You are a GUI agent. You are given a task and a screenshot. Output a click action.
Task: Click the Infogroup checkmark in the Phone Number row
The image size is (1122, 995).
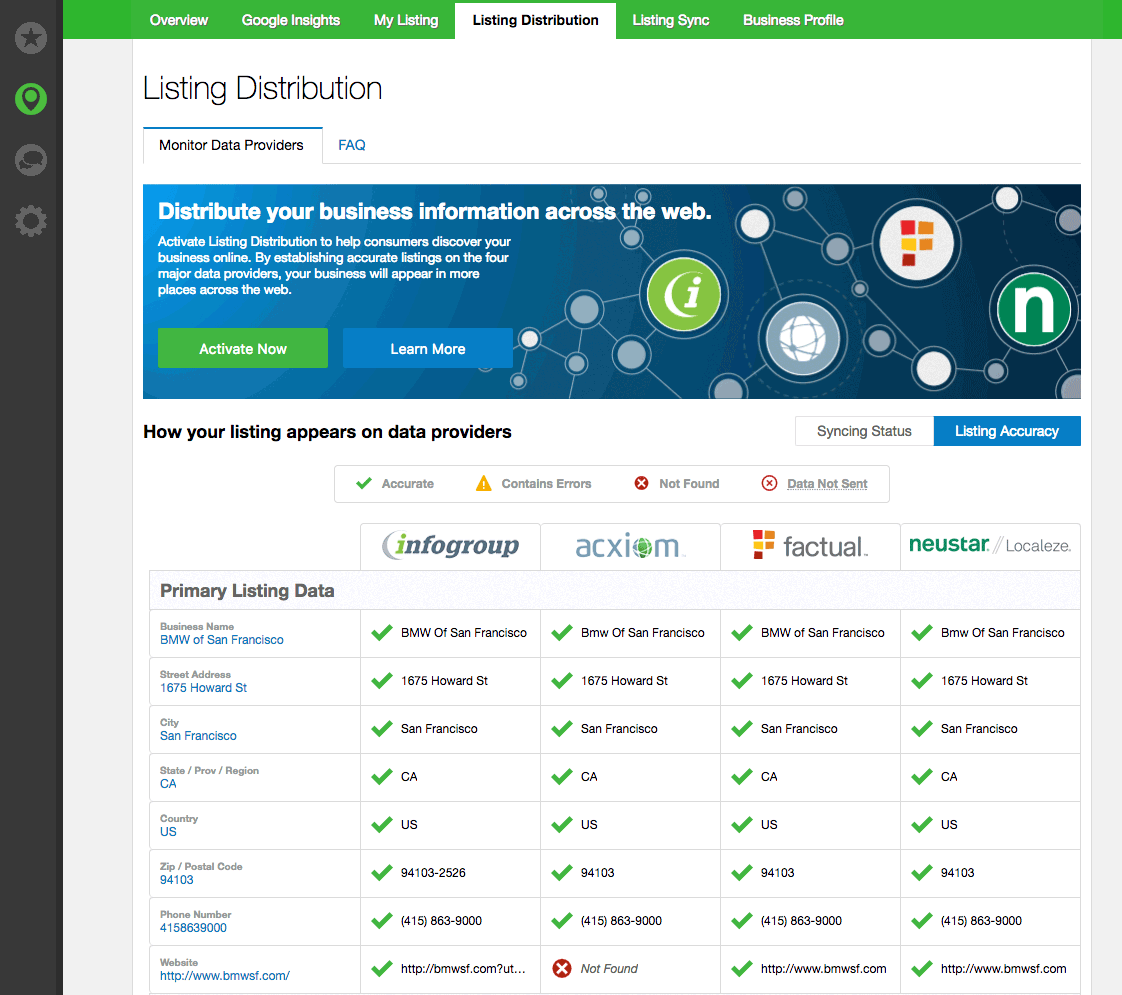click(381, 921)
